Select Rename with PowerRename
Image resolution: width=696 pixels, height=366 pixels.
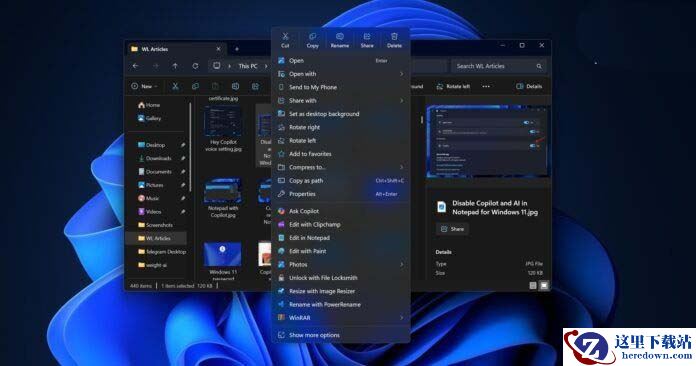point(340,304)
